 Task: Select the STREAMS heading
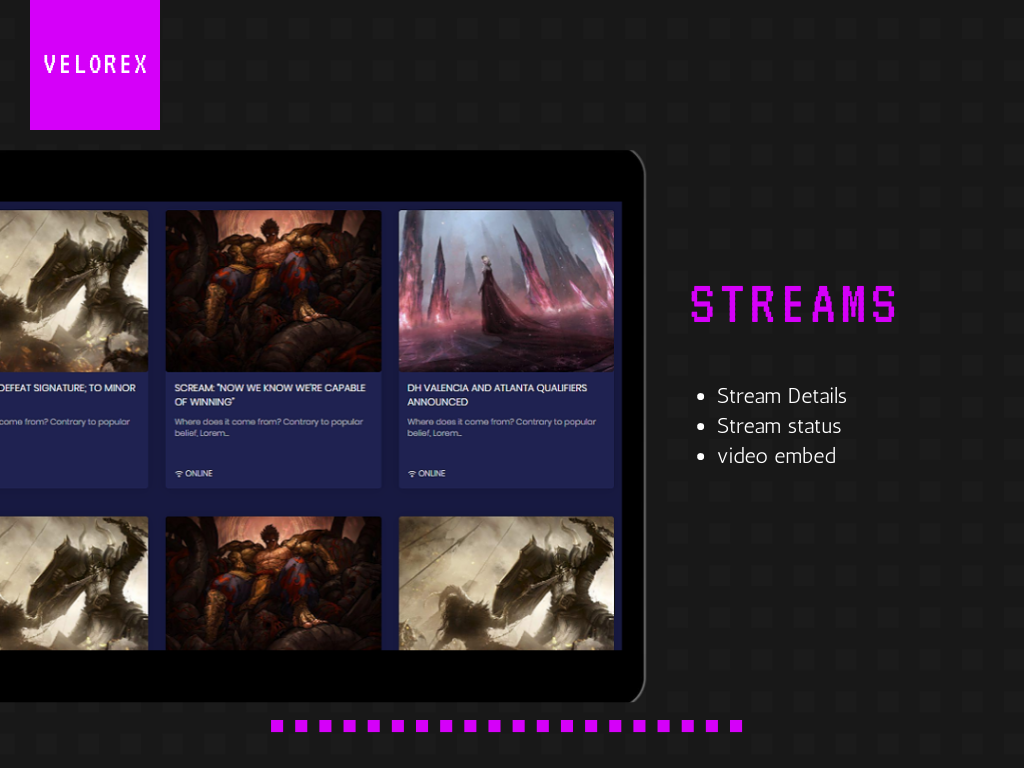[x=793, y=305]
